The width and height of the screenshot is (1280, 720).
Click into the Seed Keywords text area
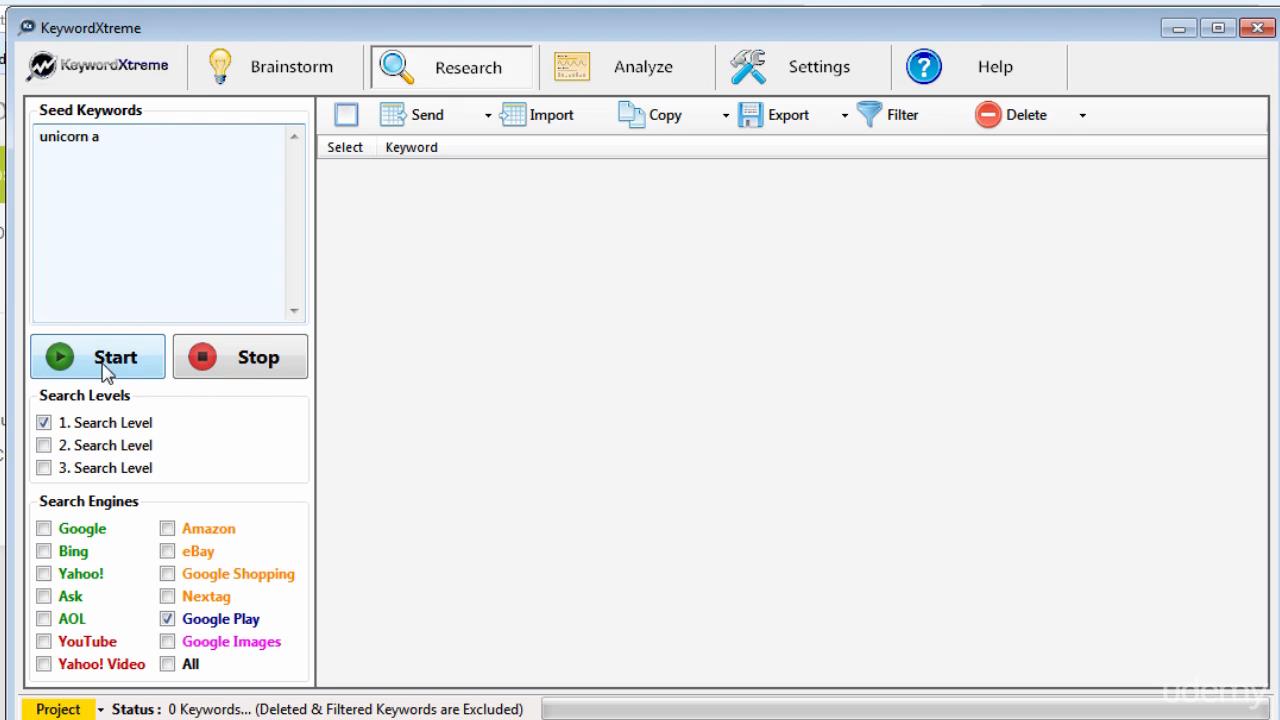[159, 223]
